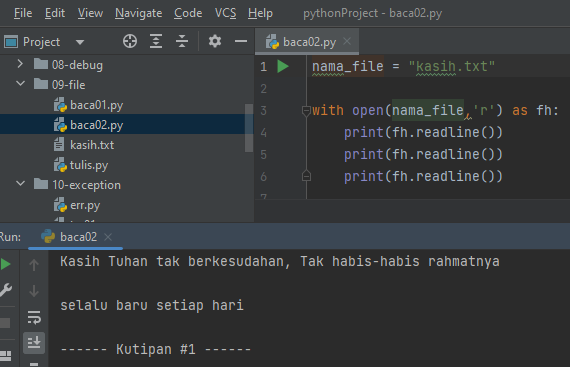Open run configuration wrench icon
Viewport: 570px width, 367px height.
(x=5, y=290)
